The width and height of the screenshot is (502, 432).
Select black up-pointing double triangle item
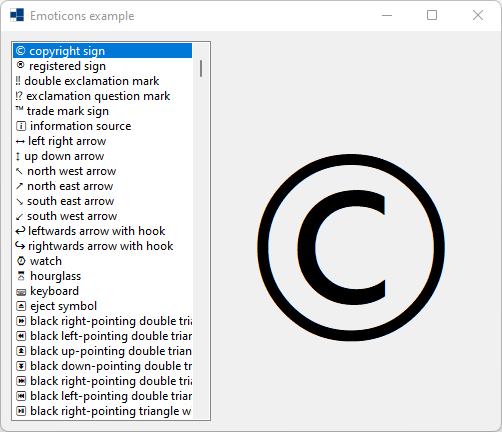click(102, 351)
